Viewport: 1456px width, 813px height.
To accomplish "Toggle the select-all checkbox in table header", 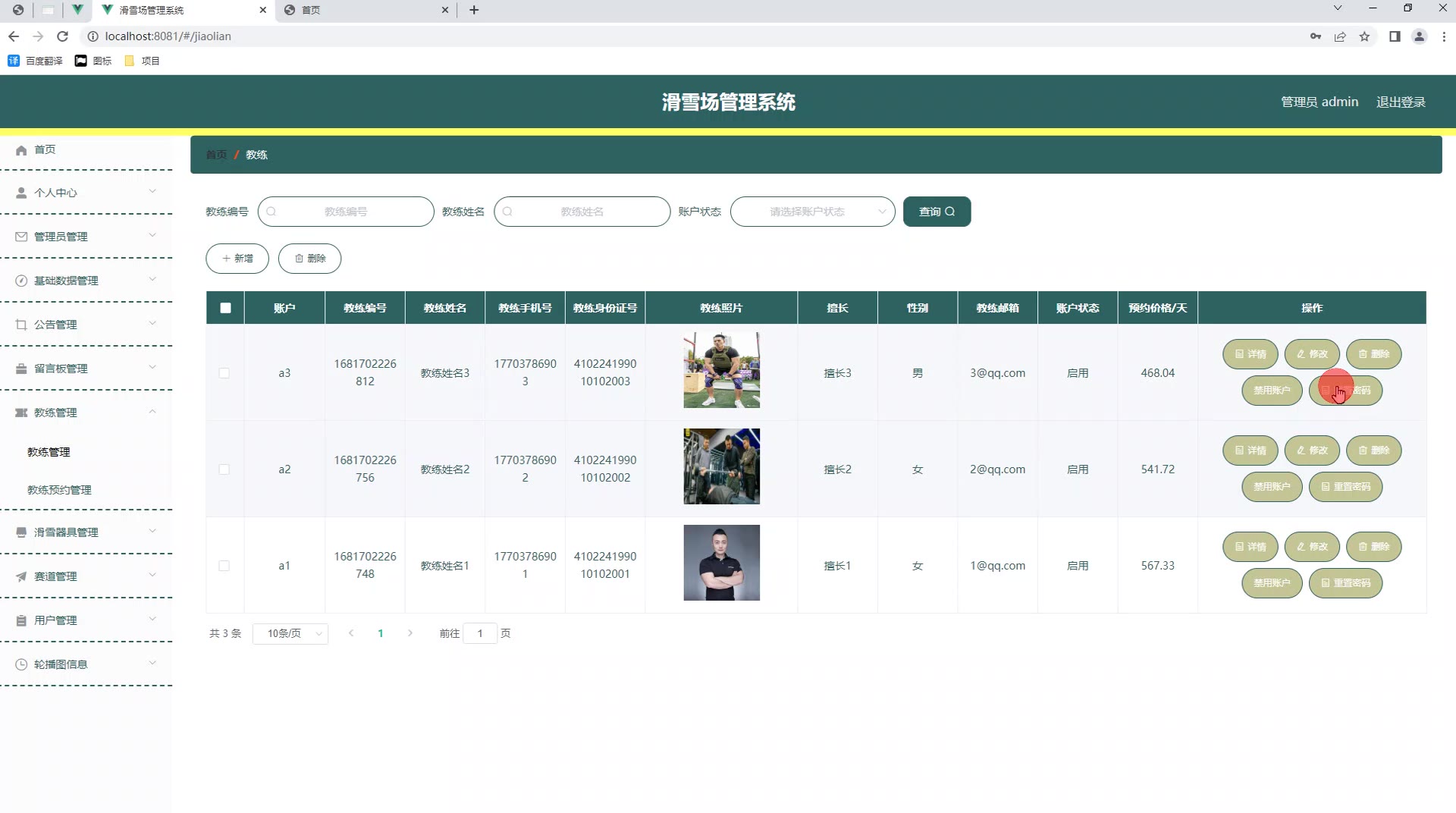I will [225, 308].
